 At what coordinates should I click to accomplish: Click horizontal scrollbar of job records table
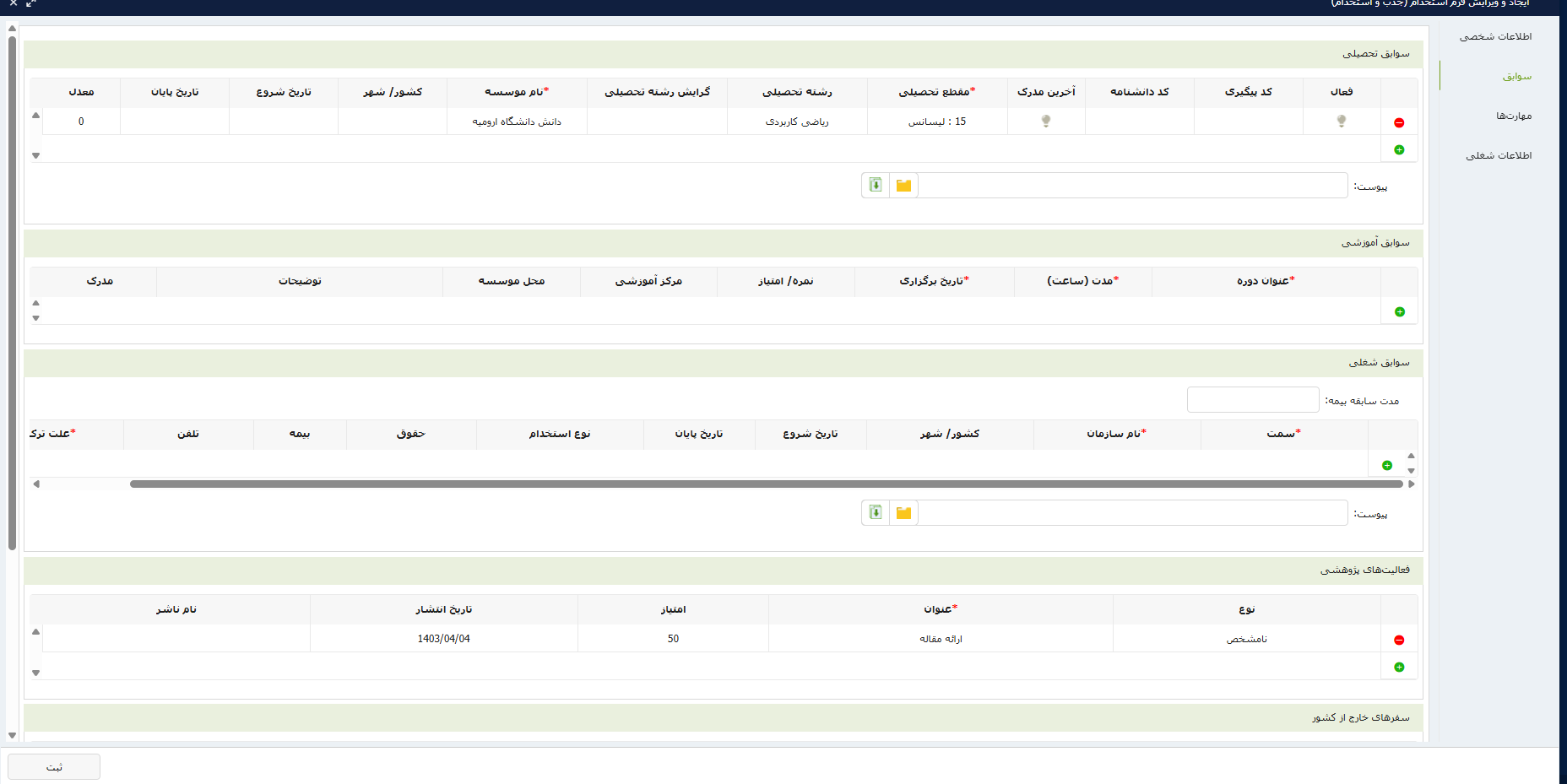click(765, 484)
